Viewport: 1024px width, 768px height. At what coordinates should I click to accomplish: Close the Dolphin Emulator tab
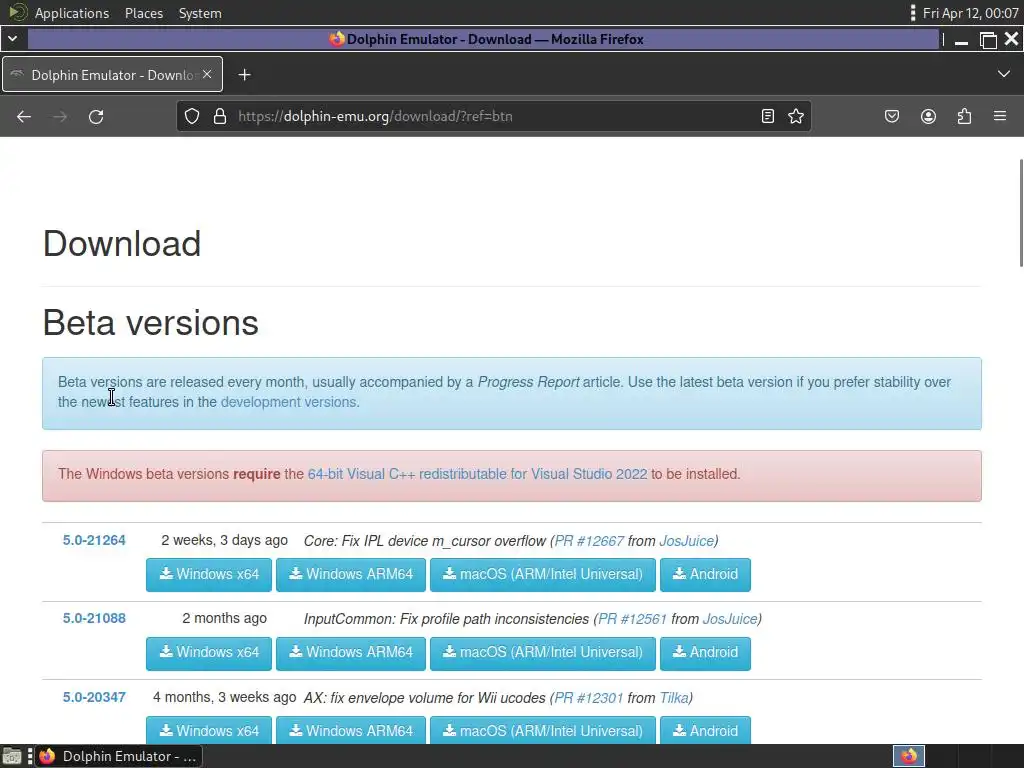pyautogui.click(x=207, y=74)
